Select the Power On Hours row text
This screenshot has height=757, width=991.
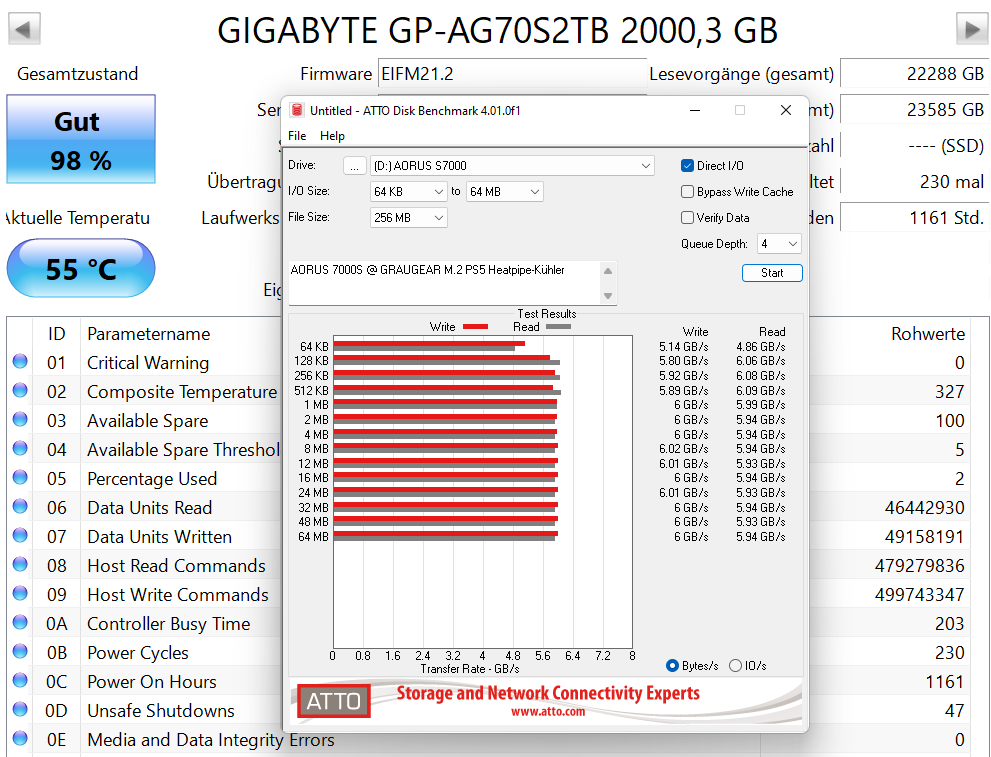click(152, 682)
